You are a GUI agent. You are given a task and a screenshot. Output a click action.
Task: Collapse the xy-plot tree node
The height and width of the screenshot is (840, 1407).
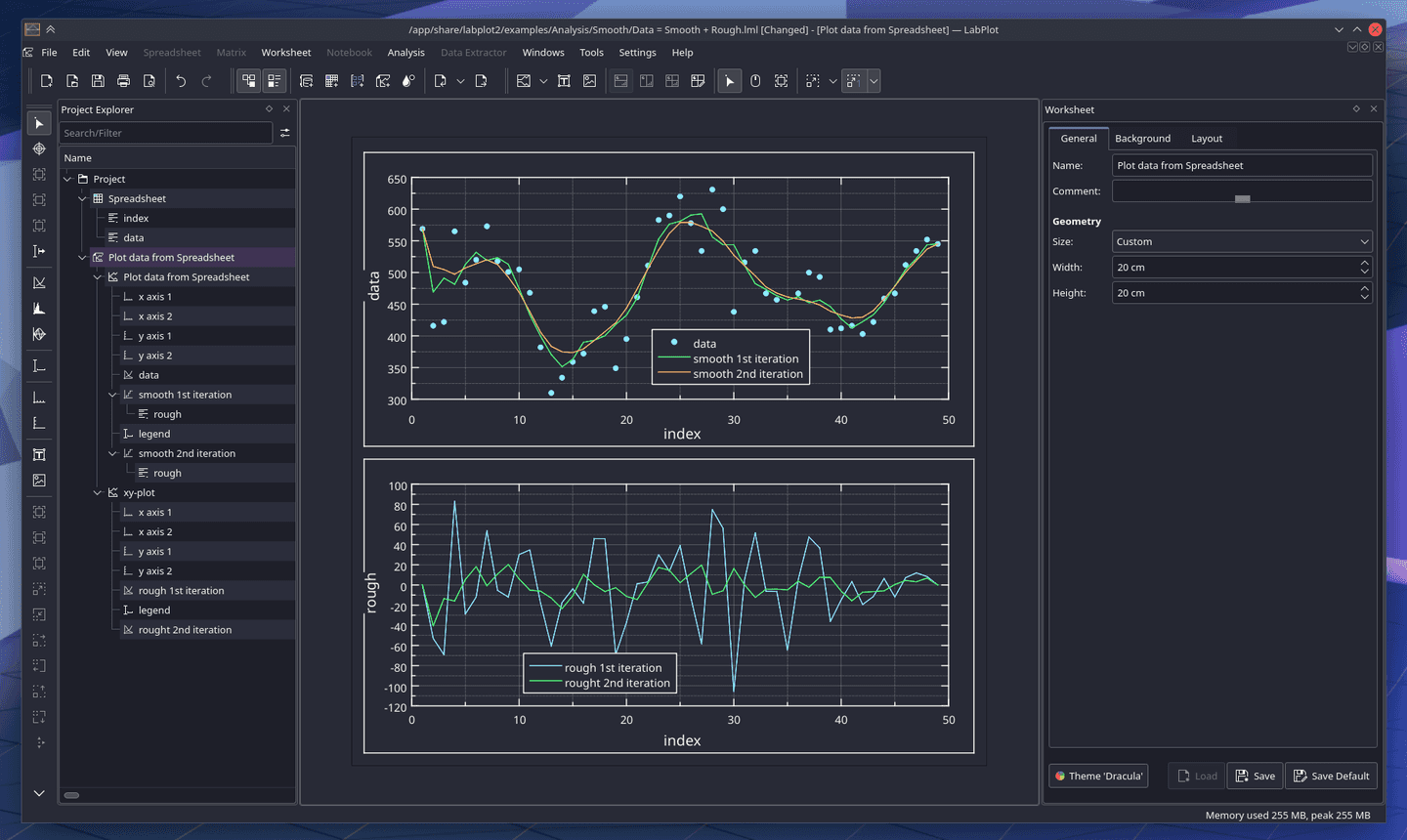[97, 492]
